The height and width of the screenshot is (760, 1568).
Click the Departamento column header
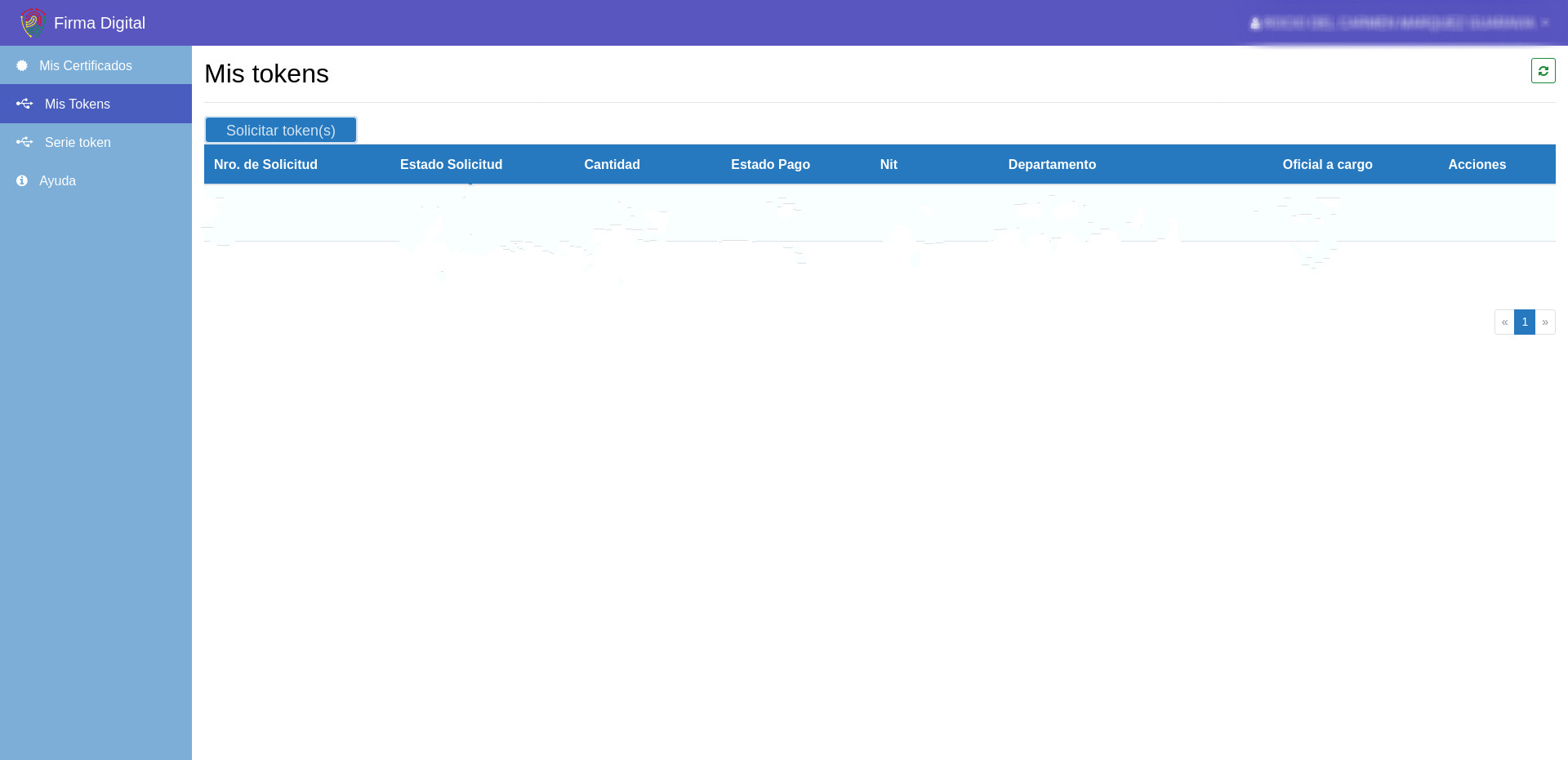[1052, 164]
